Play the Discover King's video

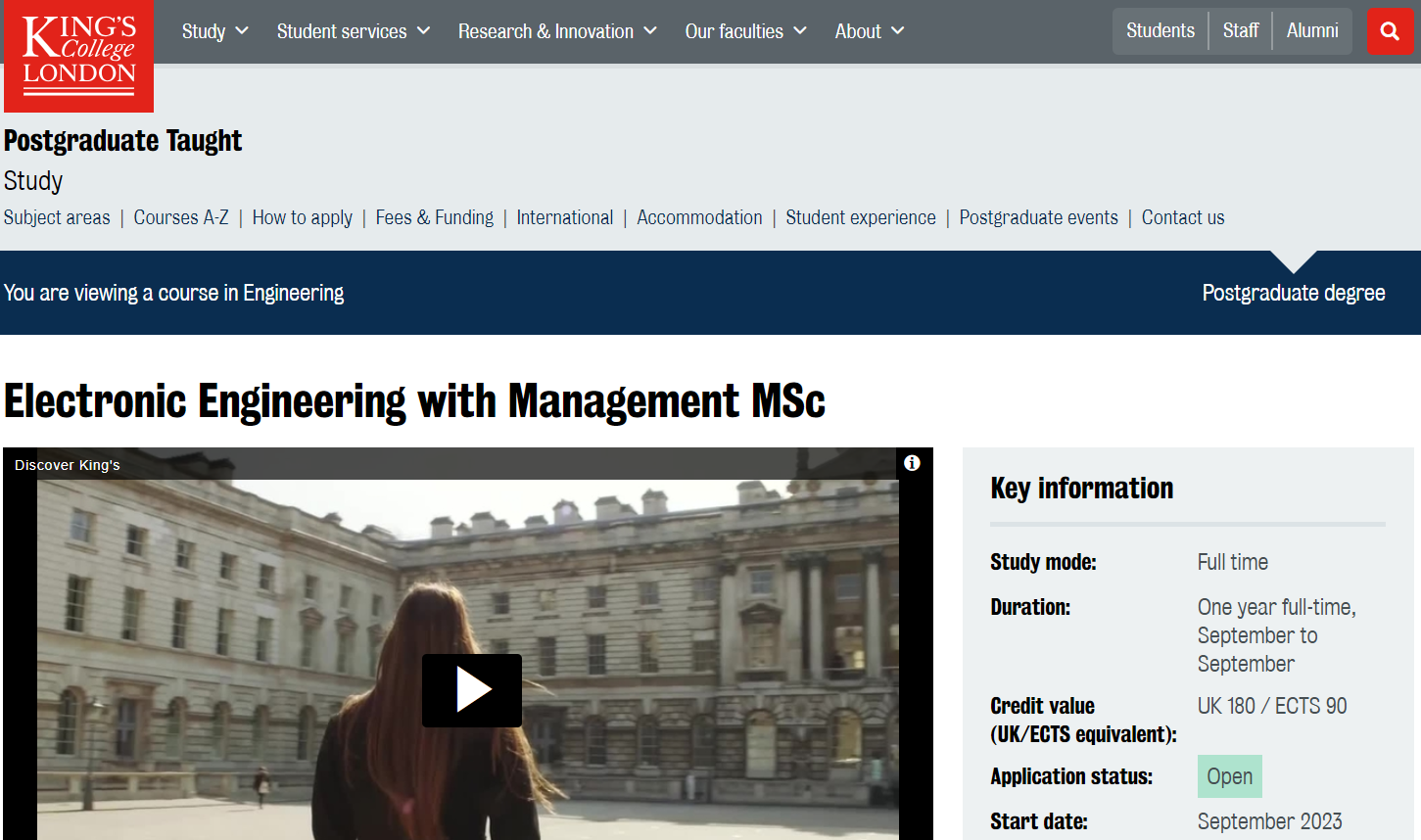[x=471, y=690]
